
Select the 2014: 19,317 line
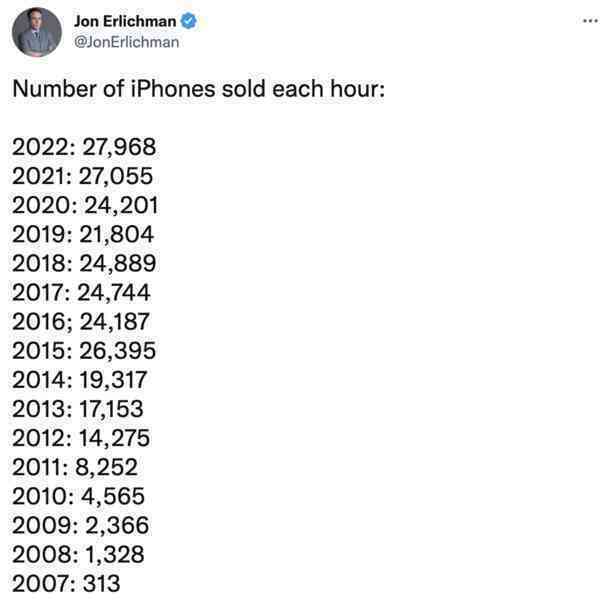pyautogui.click(x=79, y=380)
